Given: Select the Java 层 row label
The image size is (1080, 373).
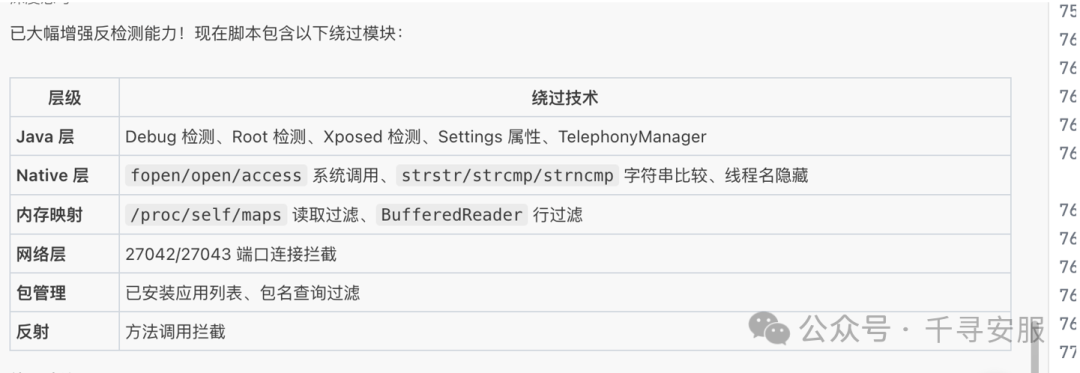Looking at the screenshot, I should coord(45,137).
